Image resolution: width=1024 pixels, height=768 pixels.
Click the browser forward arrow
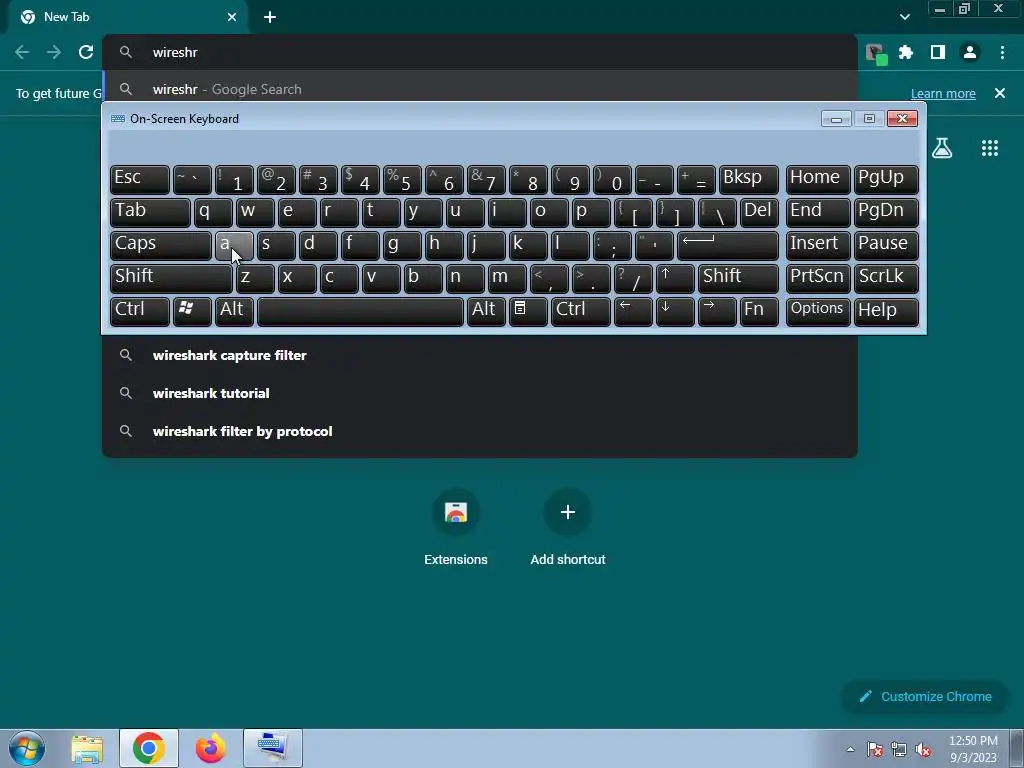(x=54, y=52)
